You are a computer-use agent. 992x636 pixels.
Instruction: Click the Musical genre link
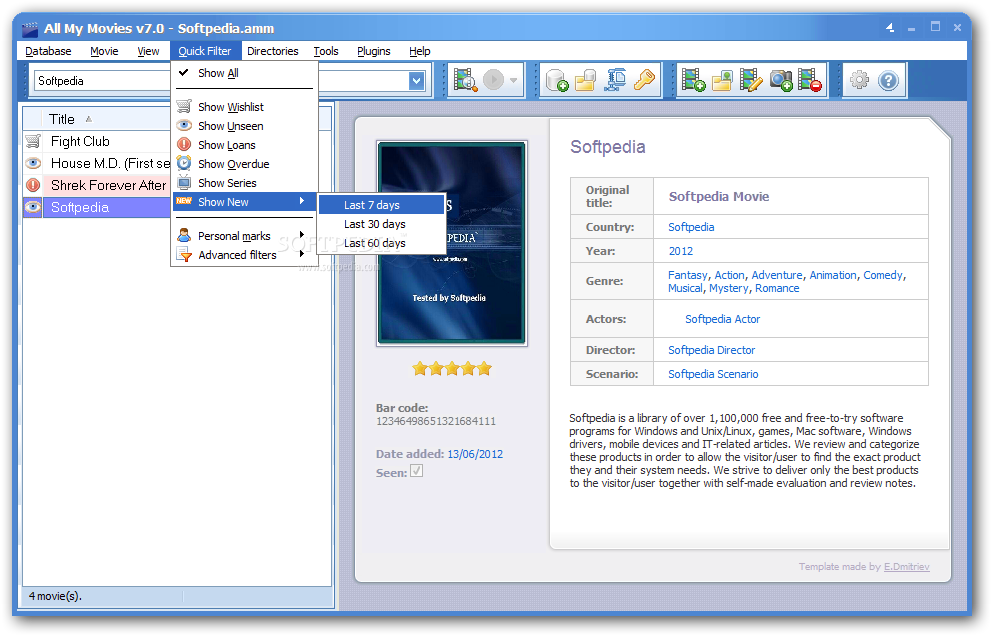click(685, 289)
